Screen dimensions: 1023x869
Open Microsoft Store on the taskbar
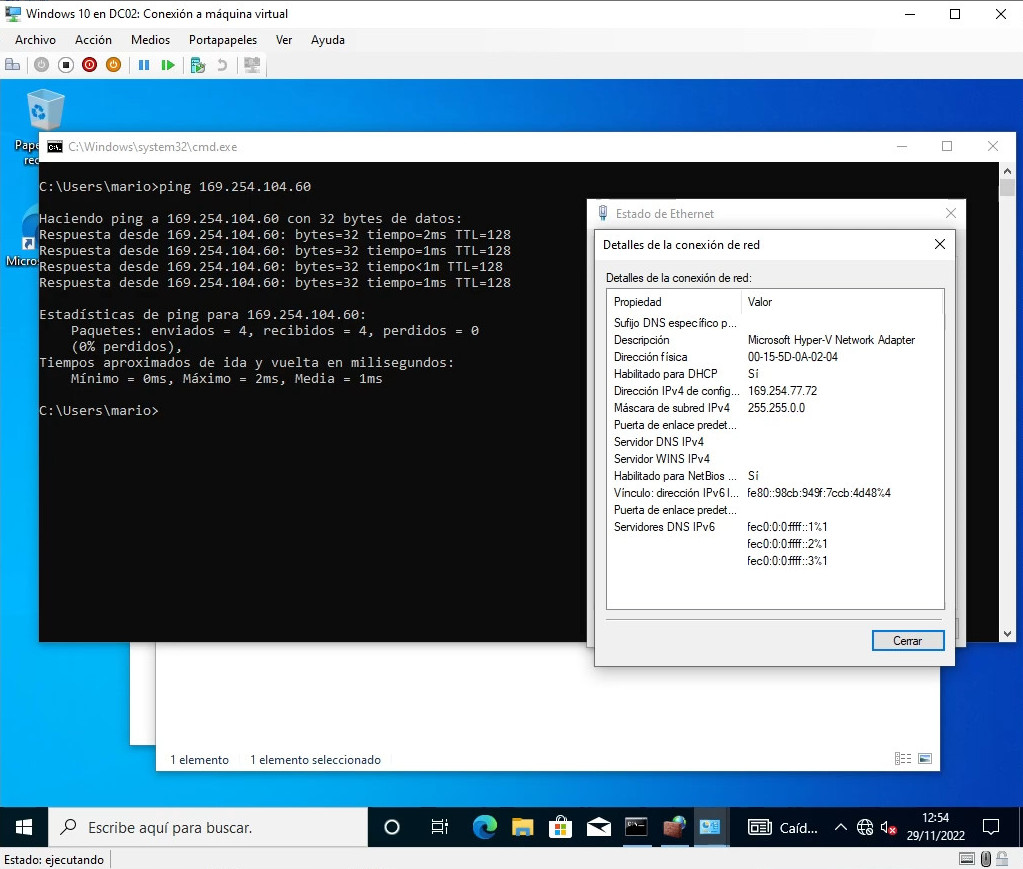pos(561,827)
